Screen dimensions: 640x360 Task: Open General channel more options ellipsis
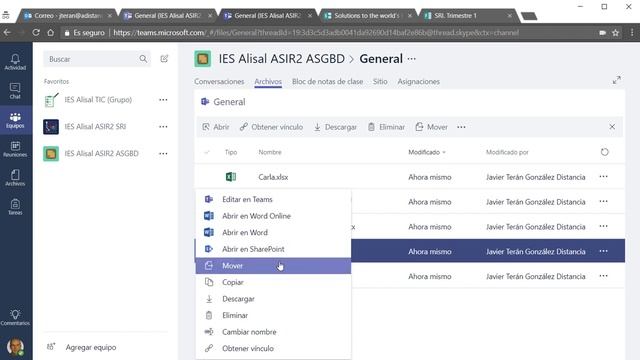411,59
